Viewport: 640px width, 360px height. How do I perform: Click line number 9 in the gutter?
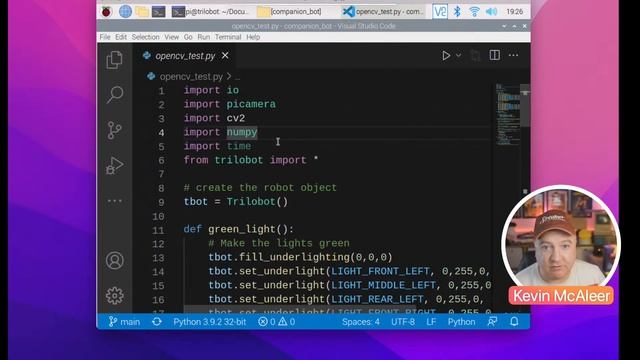pyautogui.click(x=161, y=202)
